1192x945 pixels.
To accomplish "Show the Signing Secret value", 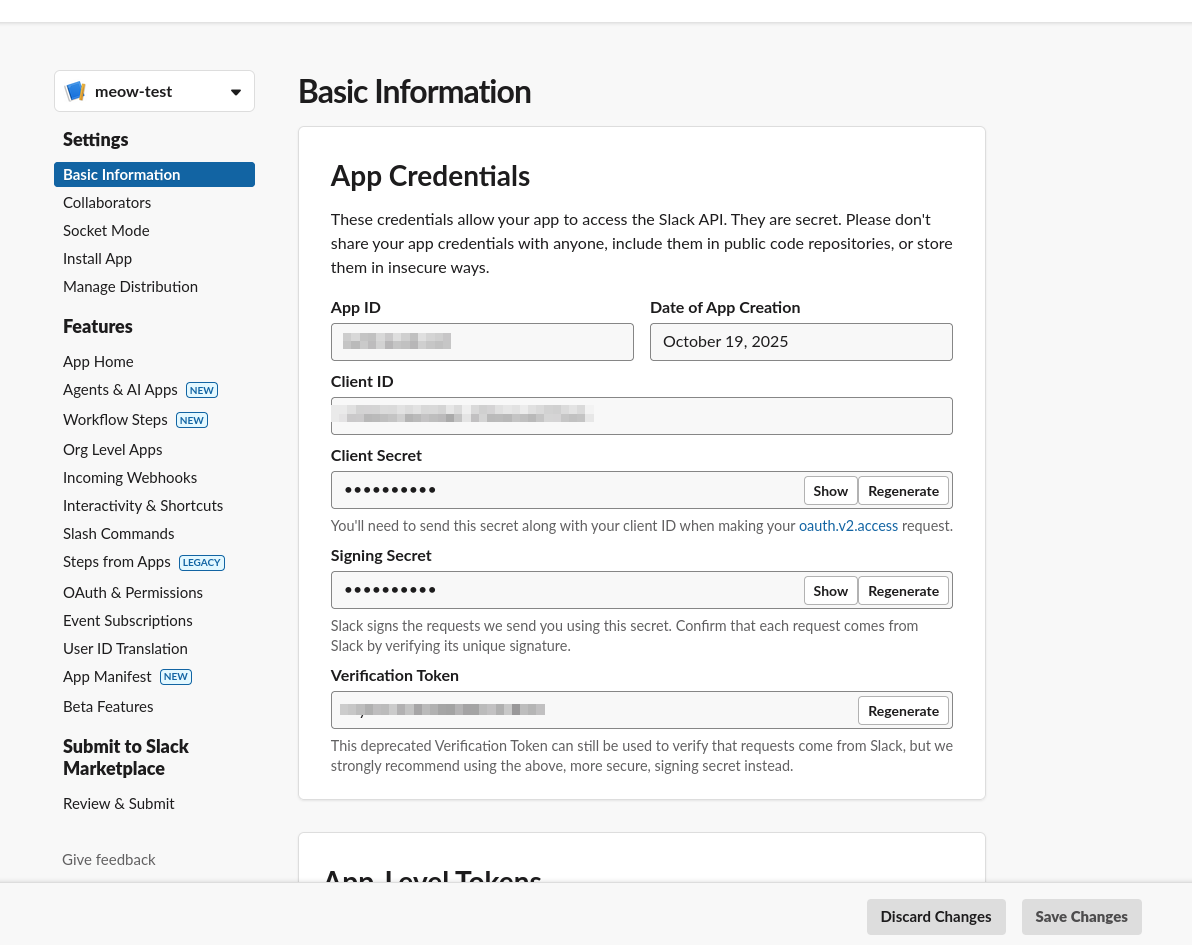I will pos(830,591).
